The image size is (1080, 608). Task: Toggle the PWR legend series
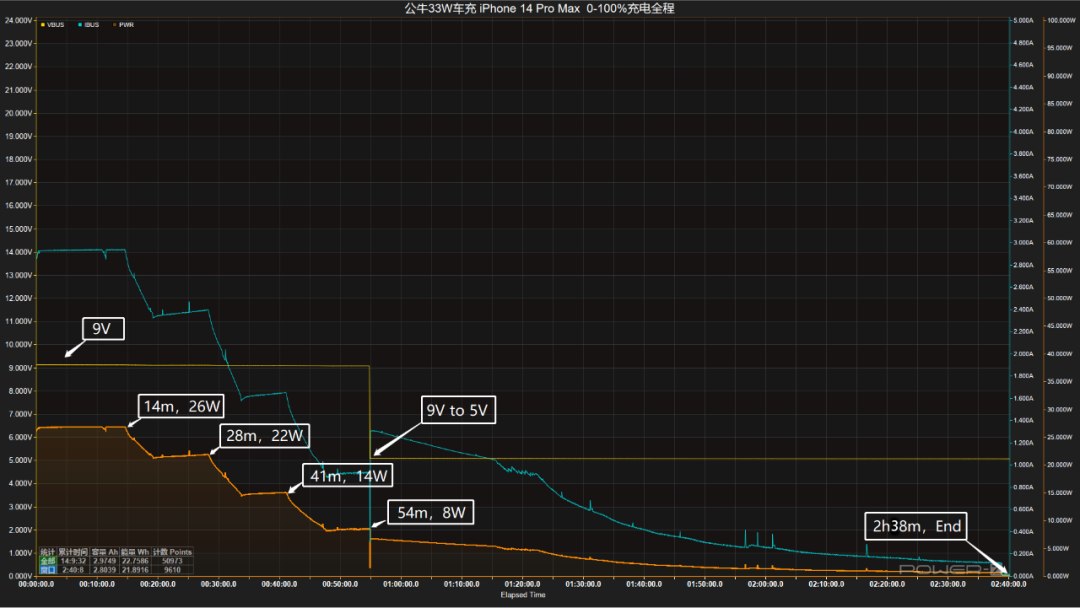(126, 25)
